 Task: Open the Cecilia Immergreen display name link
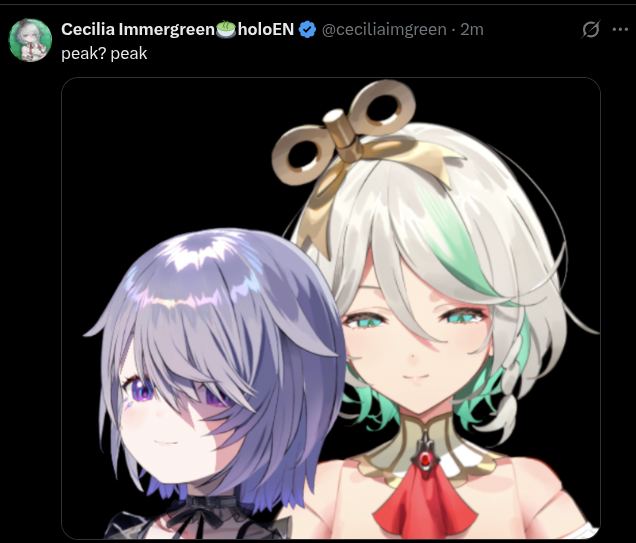[138, 29]
